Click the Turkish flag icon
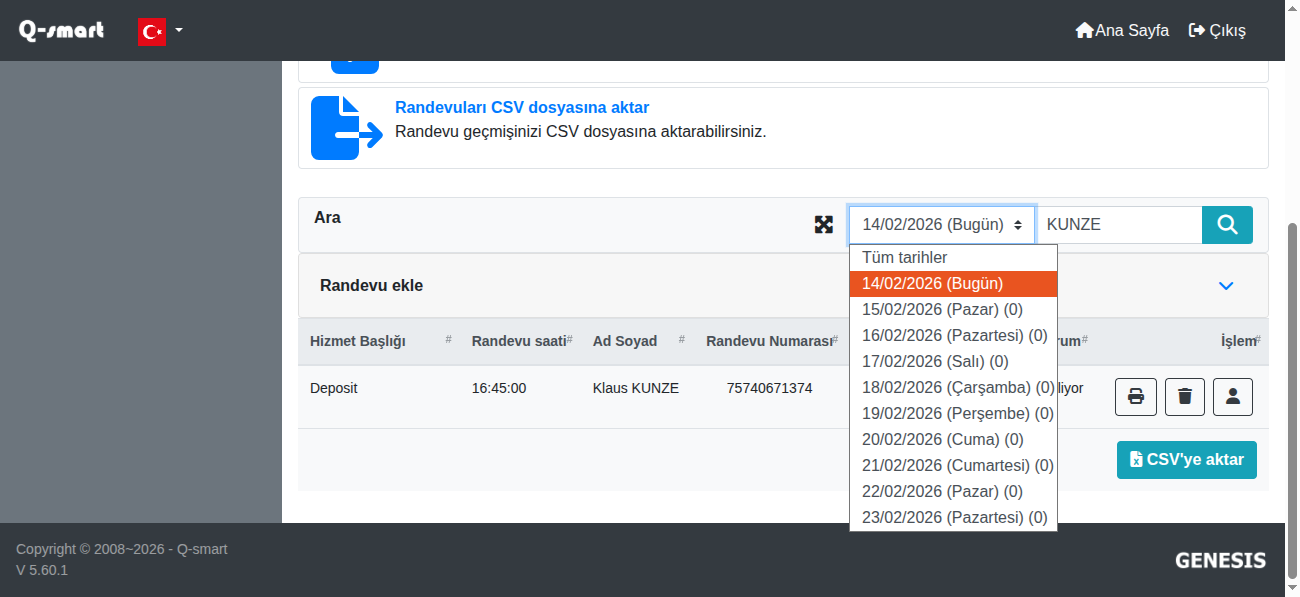Image resolution: width=1300 pixels, height=597 pixels. [151, 31]
